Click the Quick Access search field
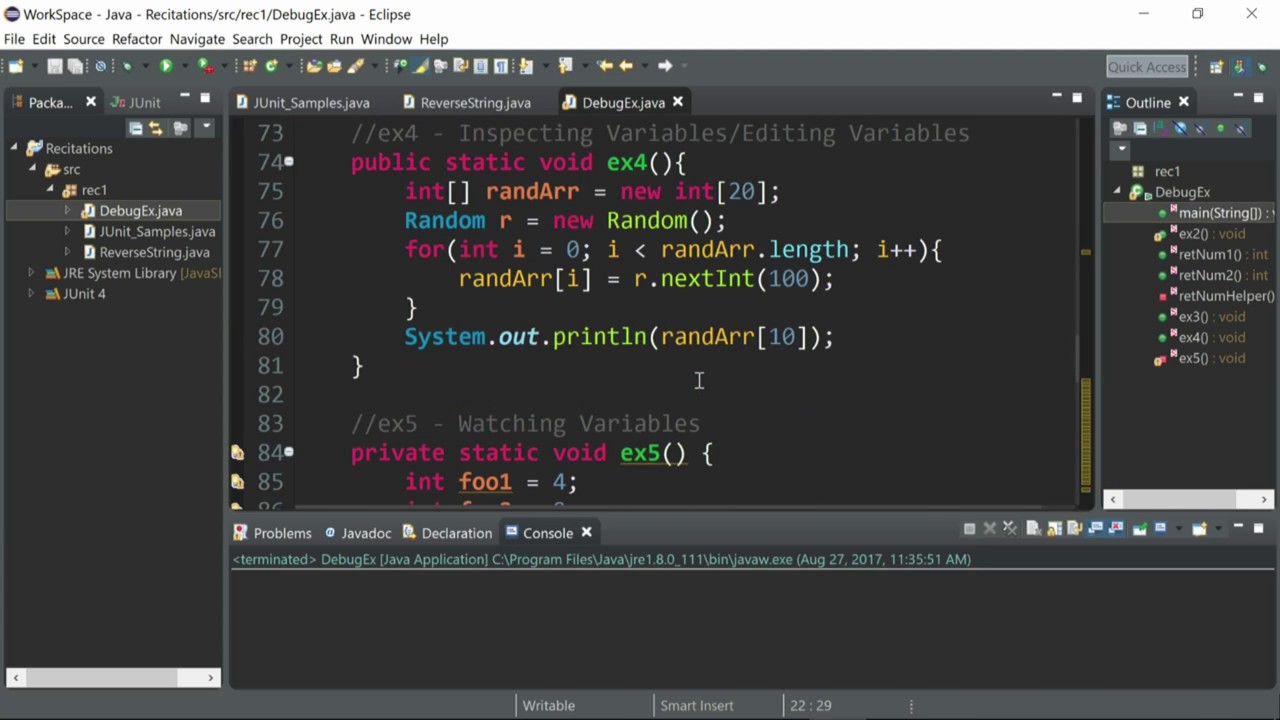Screen dimensions: 1280x720 (x=1147, y=67)
